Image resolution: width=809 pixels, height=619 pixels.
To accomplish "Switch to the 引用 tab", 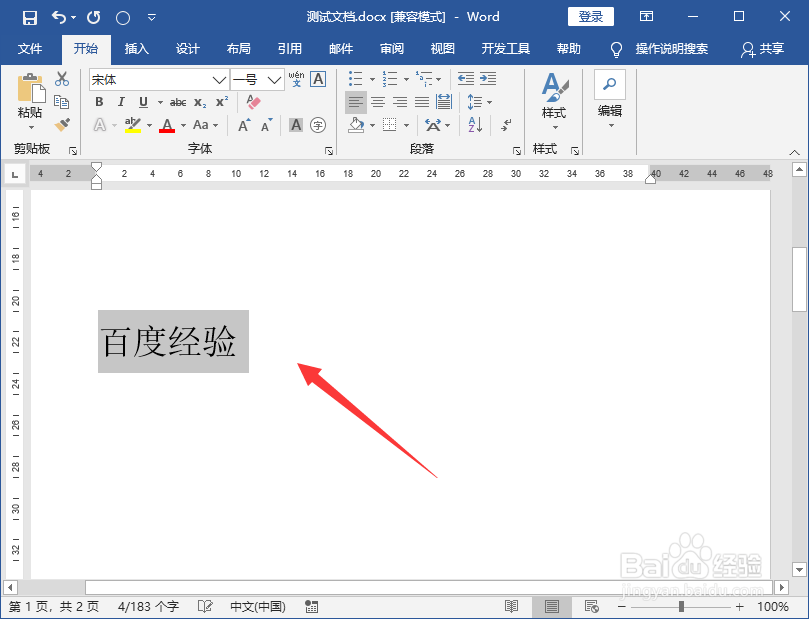I will click(x=290, y=49).
